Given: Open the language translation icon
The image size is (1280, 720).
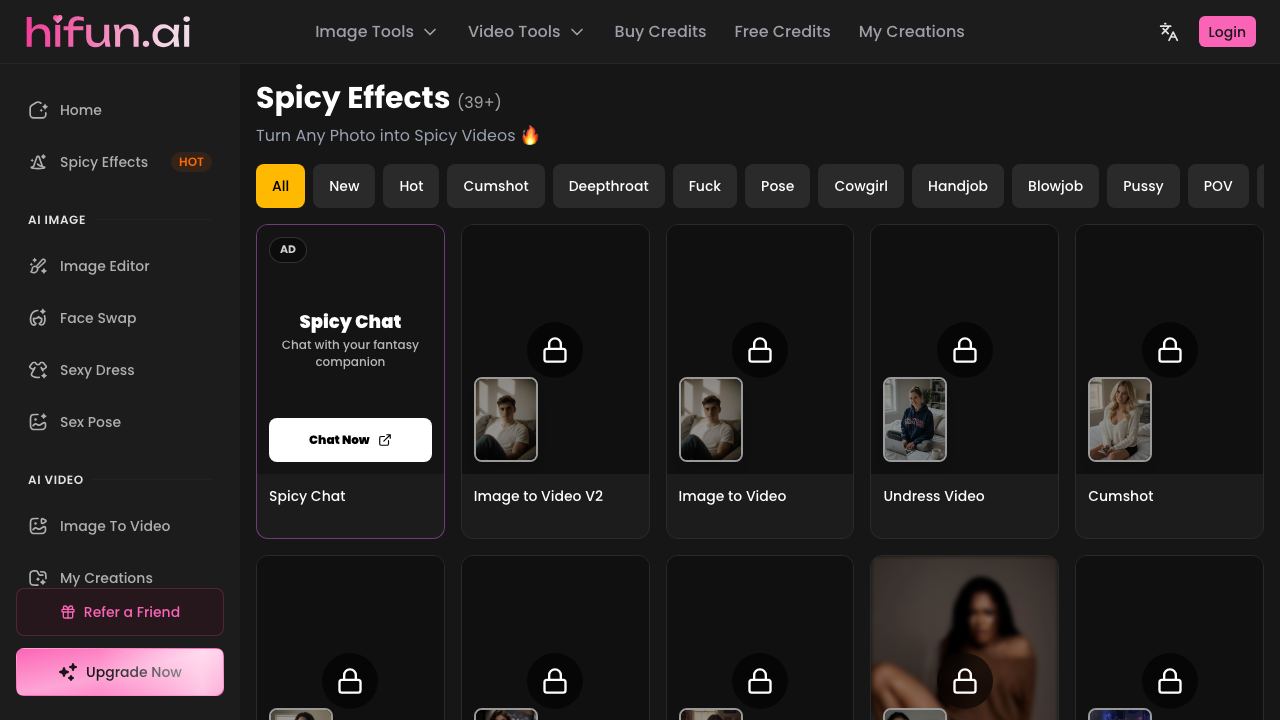Looking at the screenshot, I should pyautogui.click(x=1168, y=32).
